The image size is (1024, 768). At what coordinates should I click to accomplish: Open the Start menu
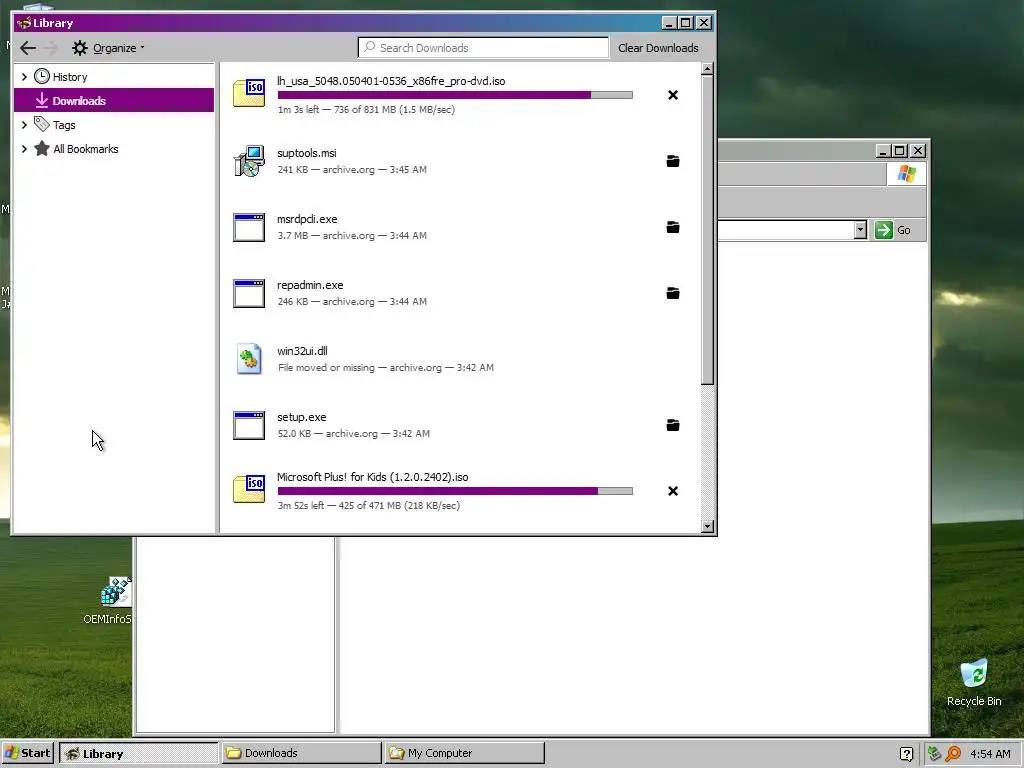pos(27,753)
